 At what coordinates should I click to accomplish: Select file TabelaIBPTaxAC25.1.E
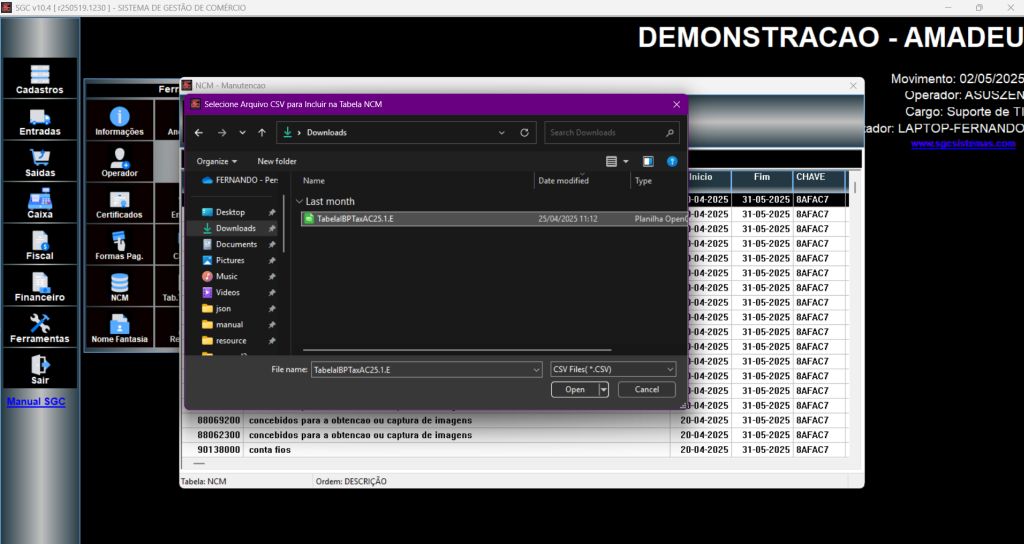coord(494,219)
